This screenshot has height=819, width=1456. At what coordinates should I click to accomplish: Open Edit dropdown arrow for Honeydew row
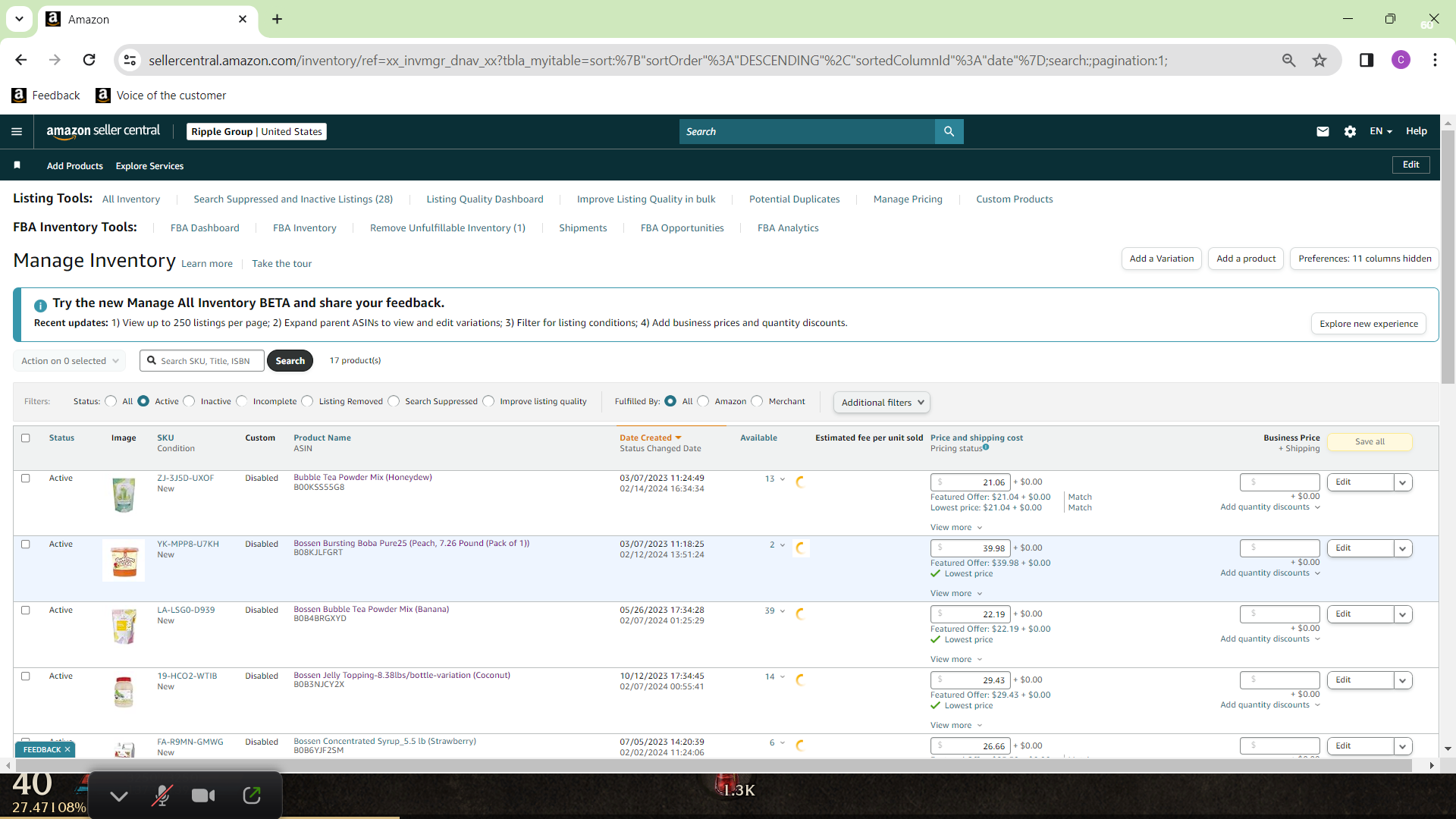pos(1403,482)
